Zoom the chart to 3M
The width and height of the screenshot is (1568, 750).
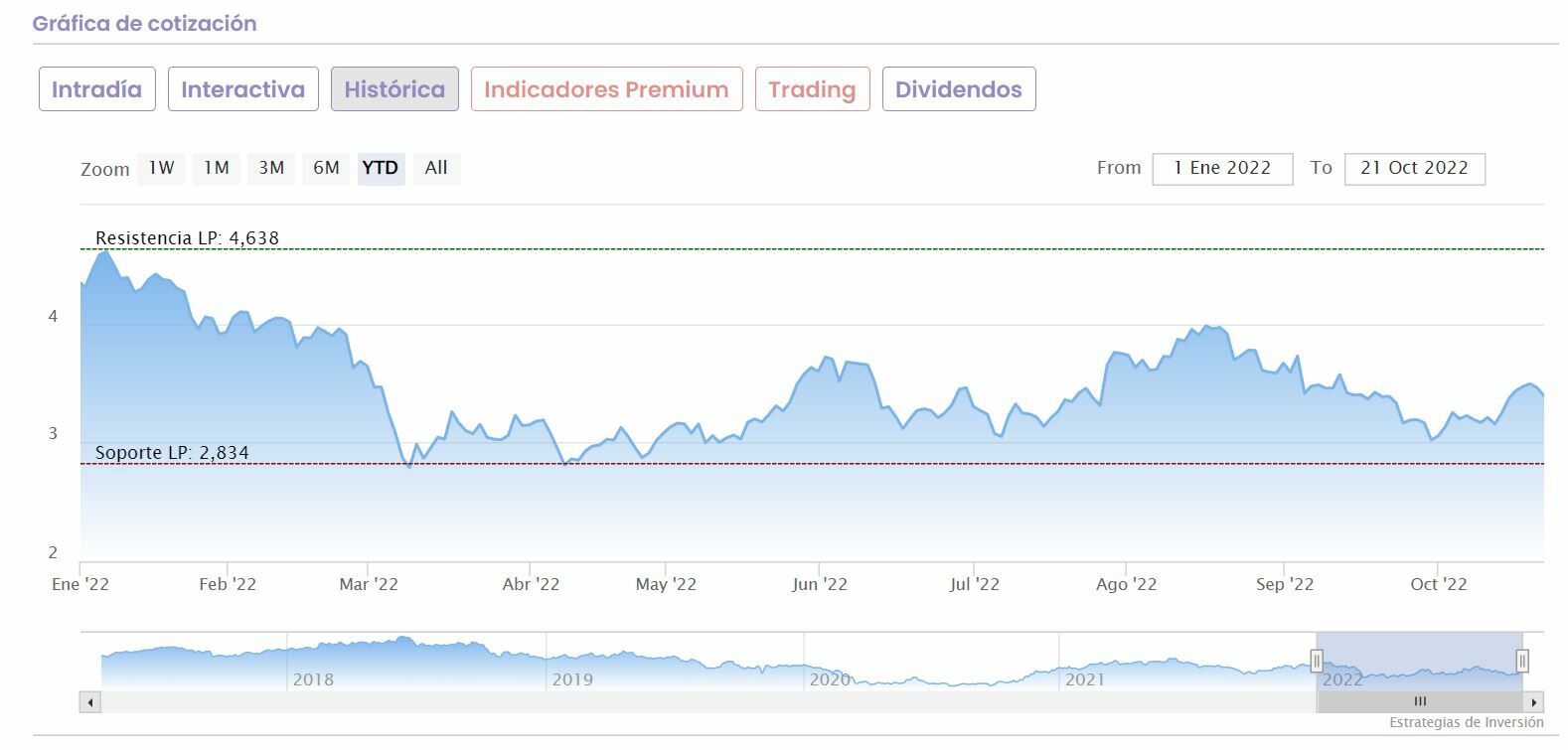[271, 168]
